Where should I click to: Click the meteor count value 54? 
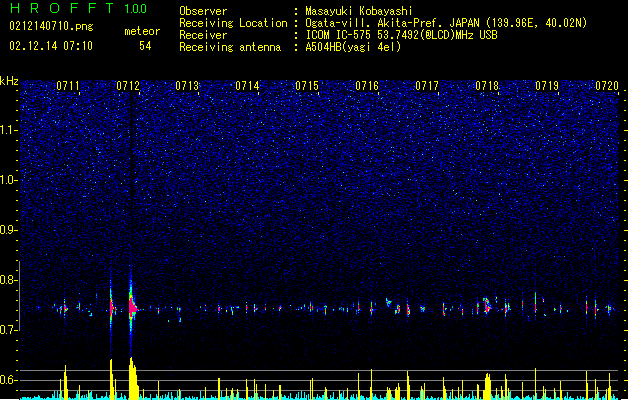tap(145, 46)
